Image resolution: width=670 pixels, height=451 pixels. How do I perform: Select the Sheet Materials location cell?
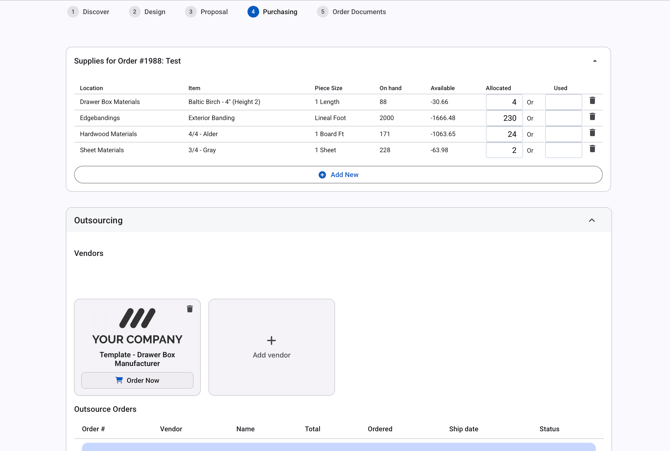tap(102, 150)
